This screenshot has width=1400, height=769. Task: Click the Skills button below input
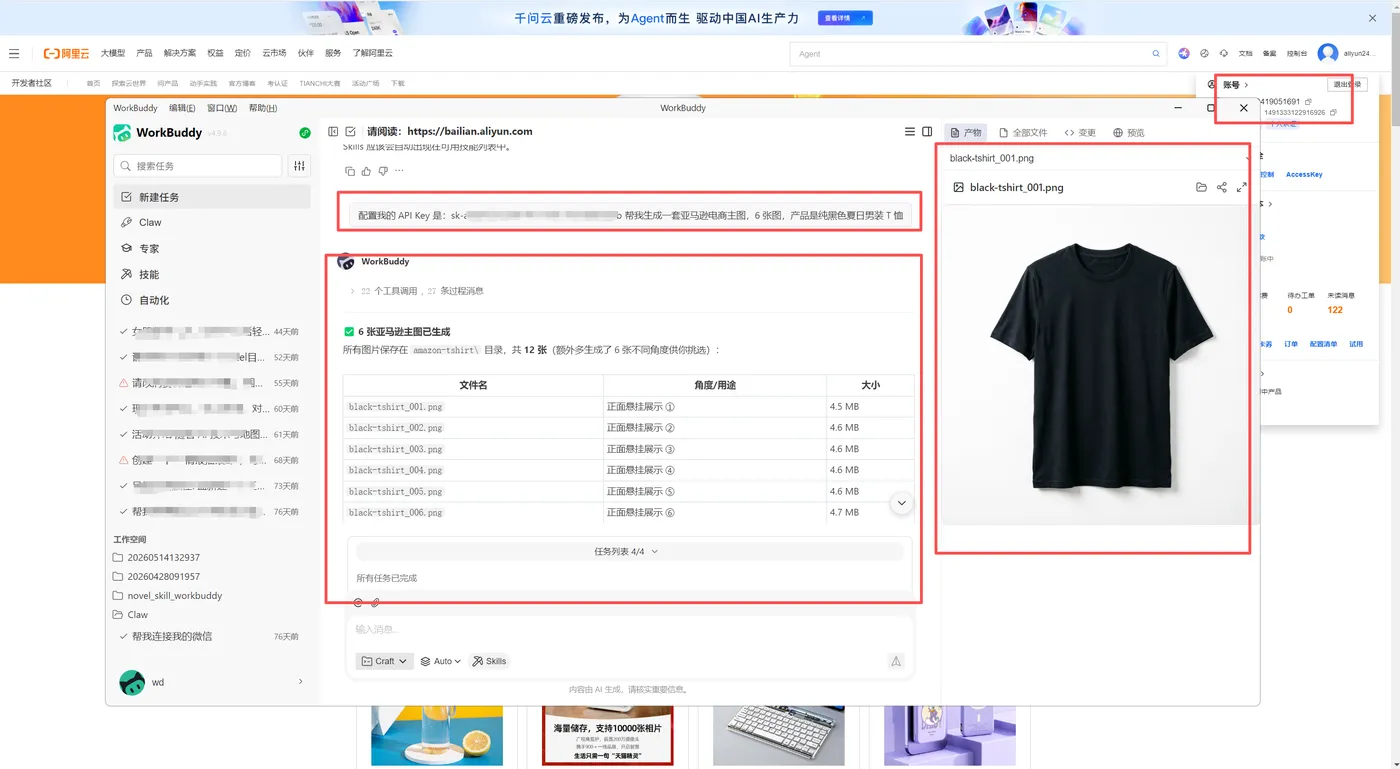click(490, 661)
